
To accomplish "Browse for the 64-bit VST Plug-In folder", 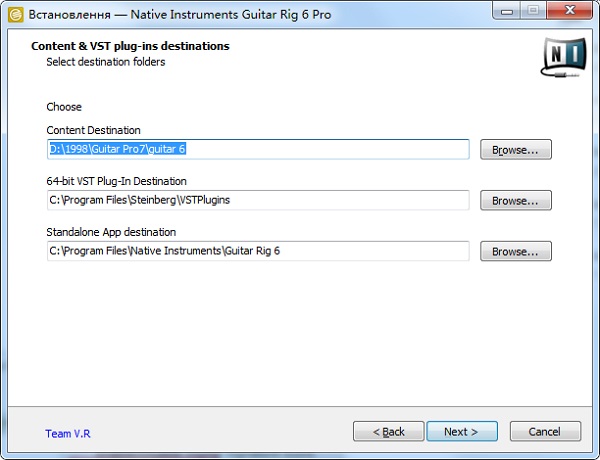I will (x=515, y=201).
